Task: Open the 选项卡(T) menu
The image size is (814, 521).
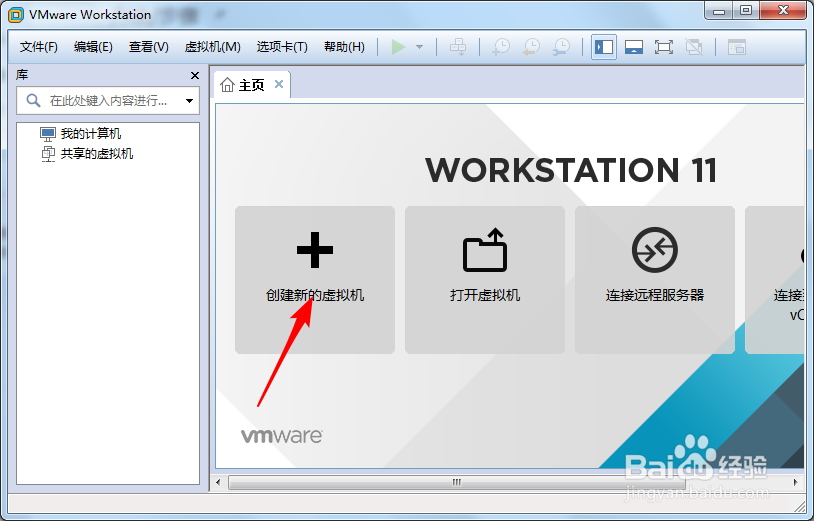Action: tap(282, 47)
